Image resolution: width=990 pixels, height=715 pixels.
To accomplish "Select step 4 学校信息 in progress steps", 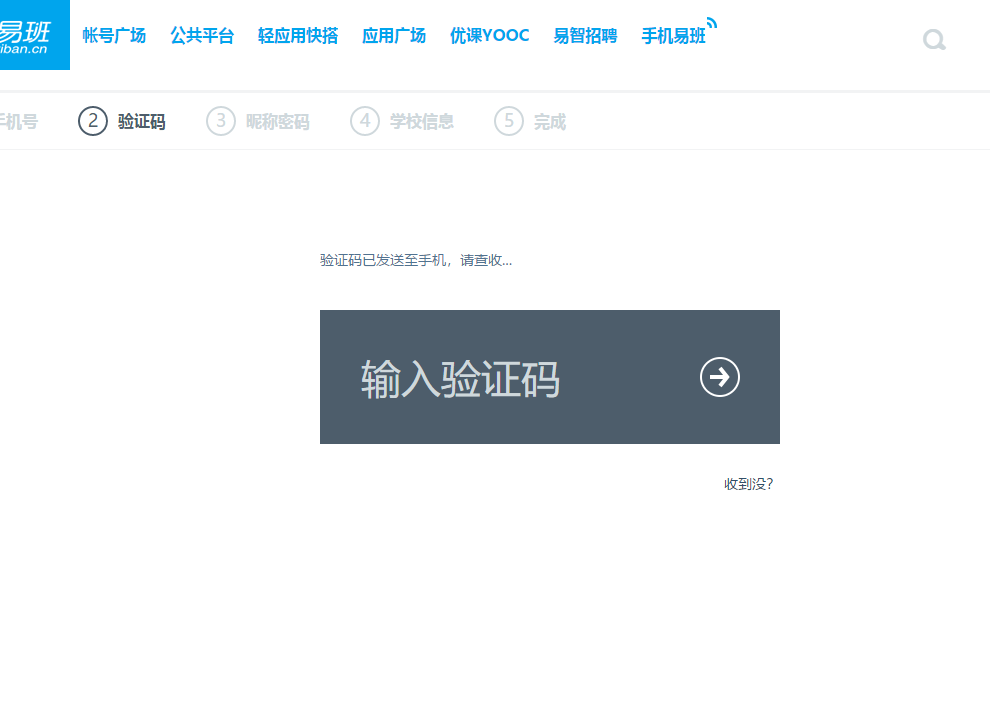I will click(402, 121).
